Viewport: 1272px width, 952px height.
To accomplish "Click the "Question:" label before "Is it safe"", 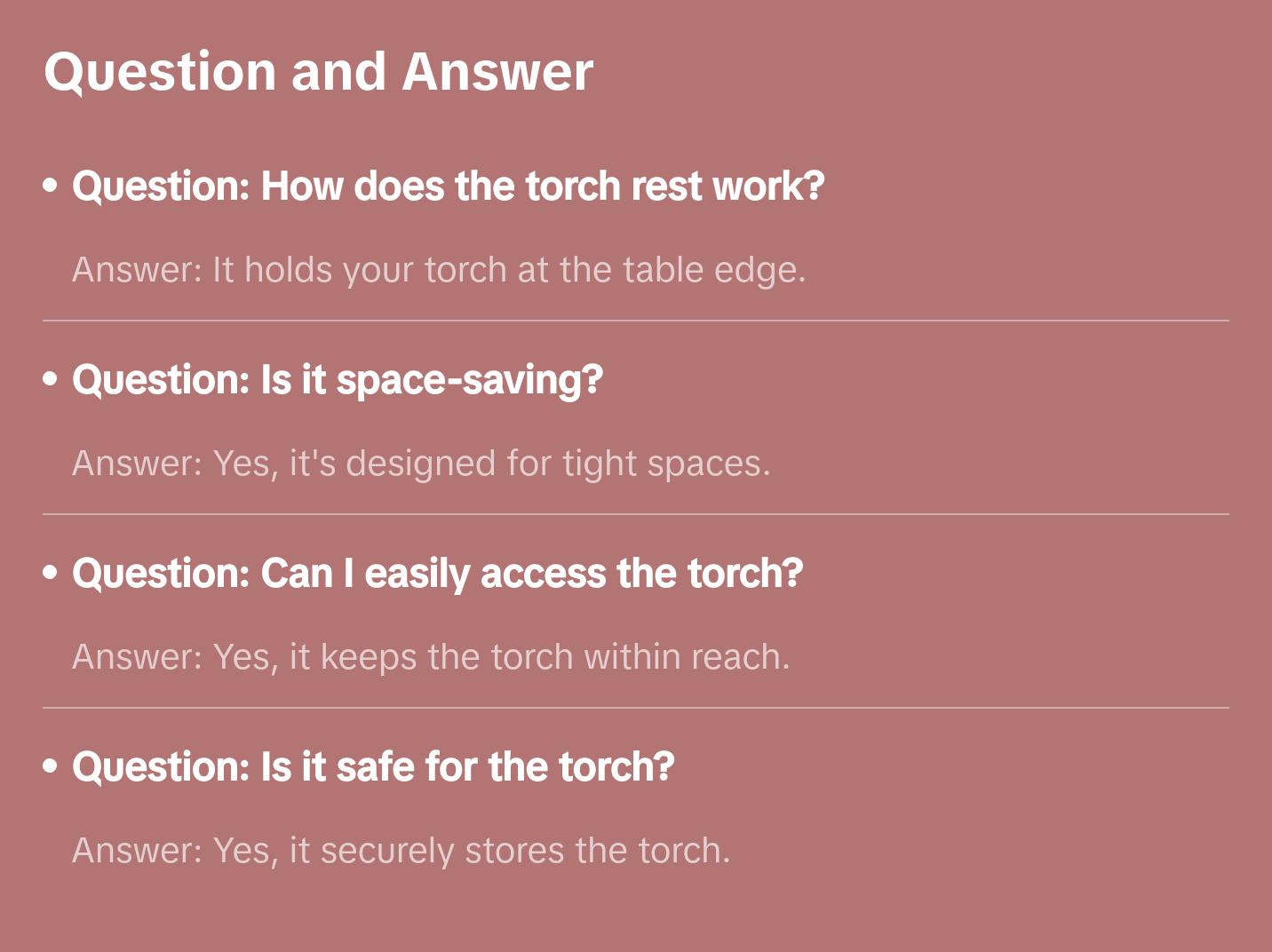I will [161, 767].
